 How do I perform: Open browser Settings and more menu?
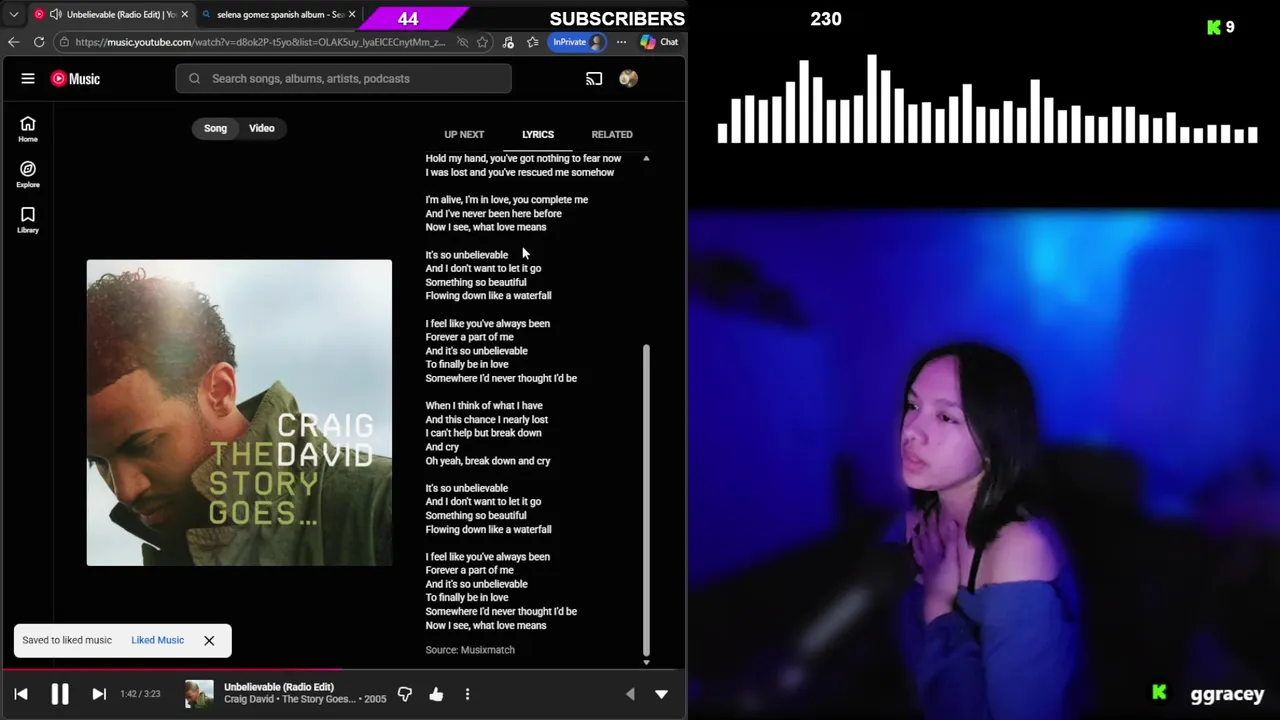pyautogui.click(x=621, y=42)
